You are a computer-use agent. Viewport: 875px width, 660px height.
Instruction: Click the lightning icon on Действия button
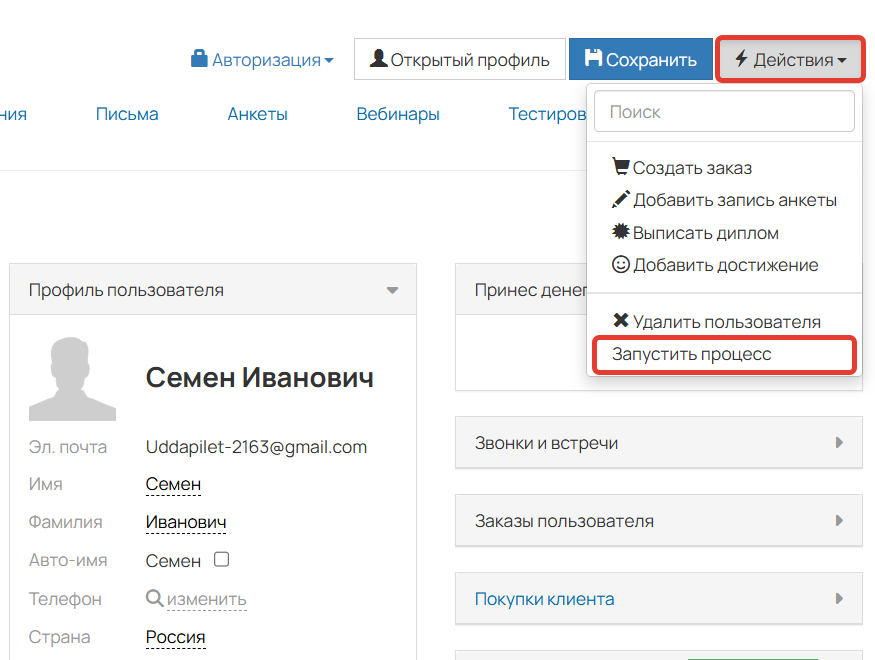point(740,58)
